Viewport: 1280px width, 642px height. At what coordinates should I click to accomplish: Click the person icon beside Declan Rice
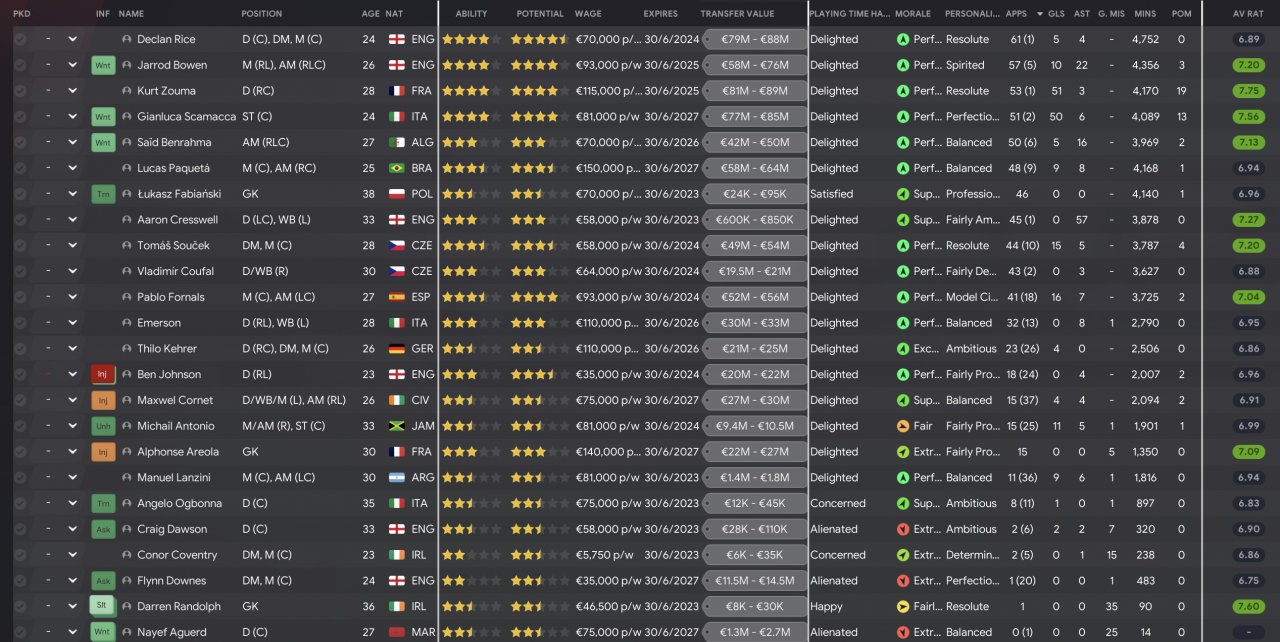tap(126, 39)
